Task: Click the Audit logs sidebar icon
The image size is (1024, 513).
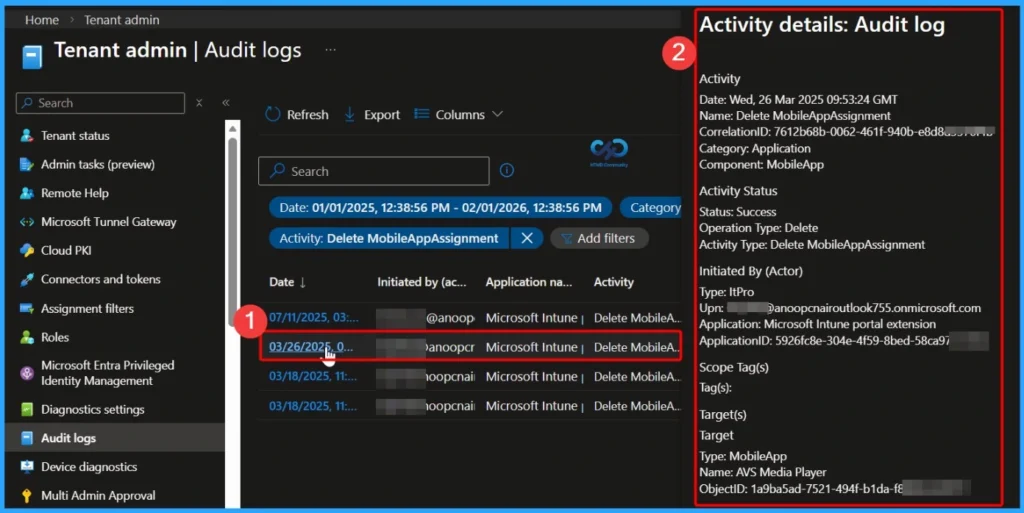Action: [27, 438]
